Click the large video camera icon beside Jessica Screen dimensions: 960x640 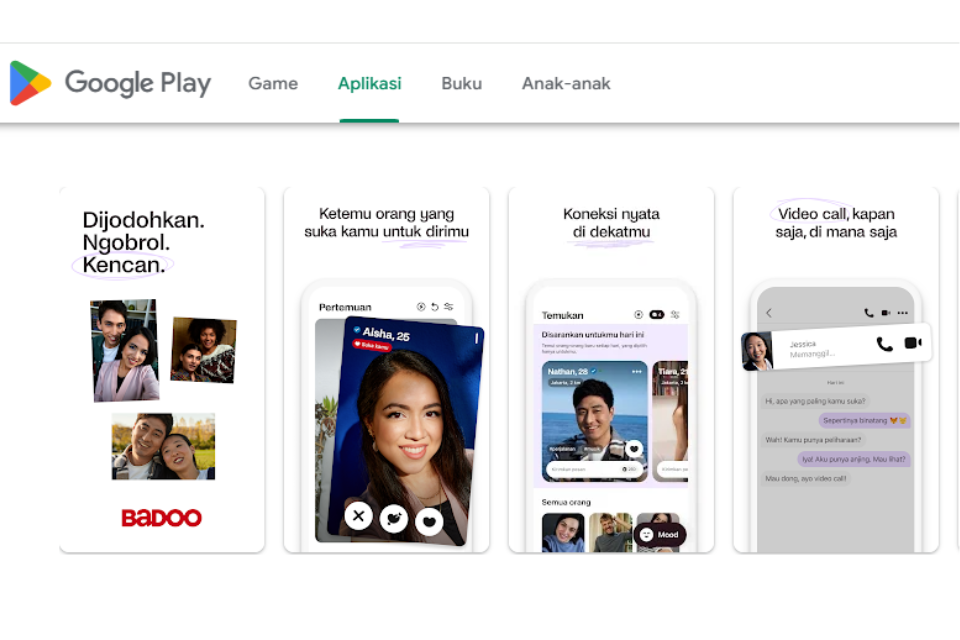tap(913, 343)
